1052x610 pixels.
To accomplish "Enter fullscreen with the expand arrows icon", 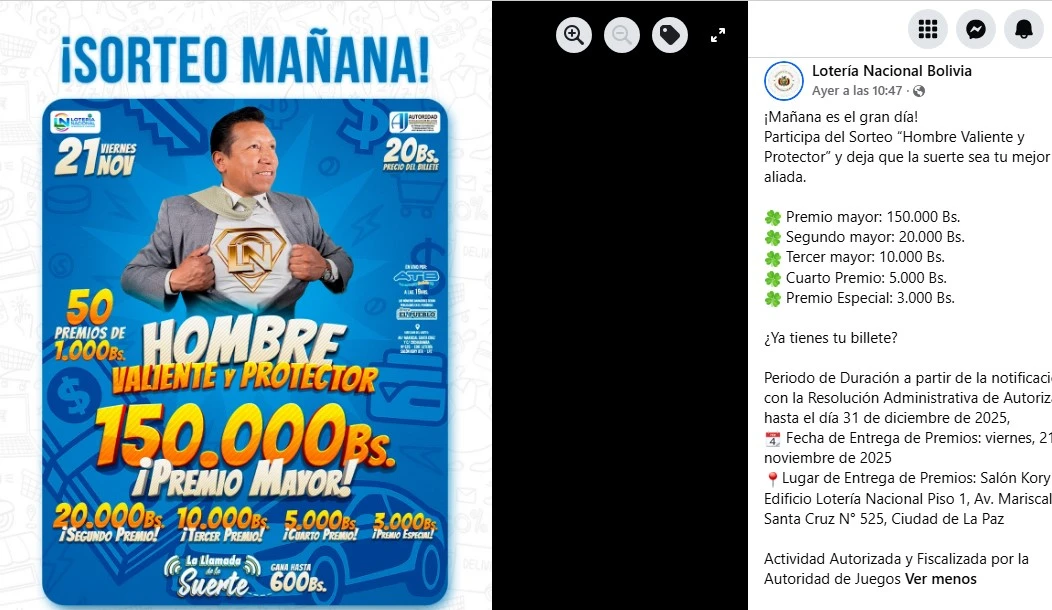I will pos(718,35).
